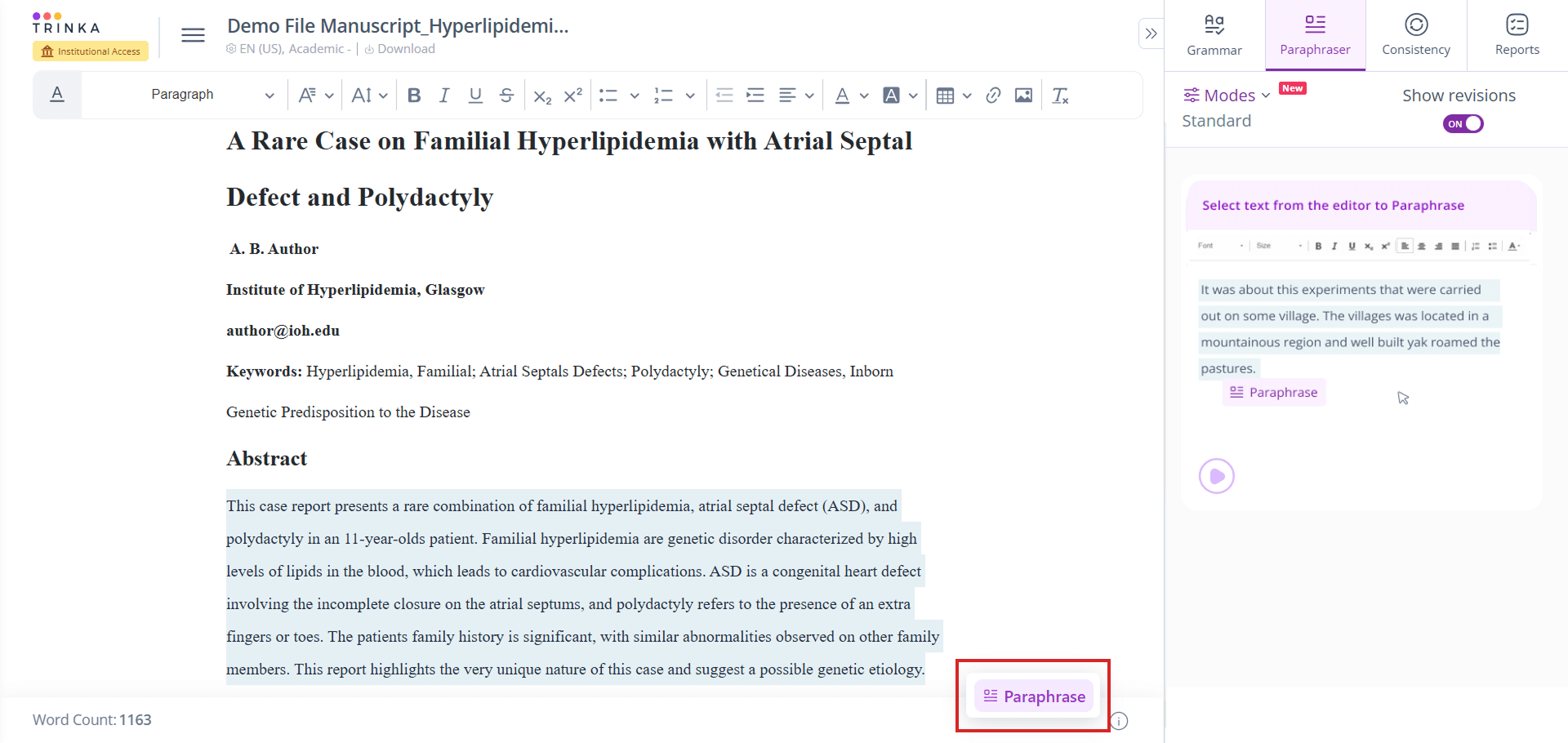Insert a table

tap(945, 96)
